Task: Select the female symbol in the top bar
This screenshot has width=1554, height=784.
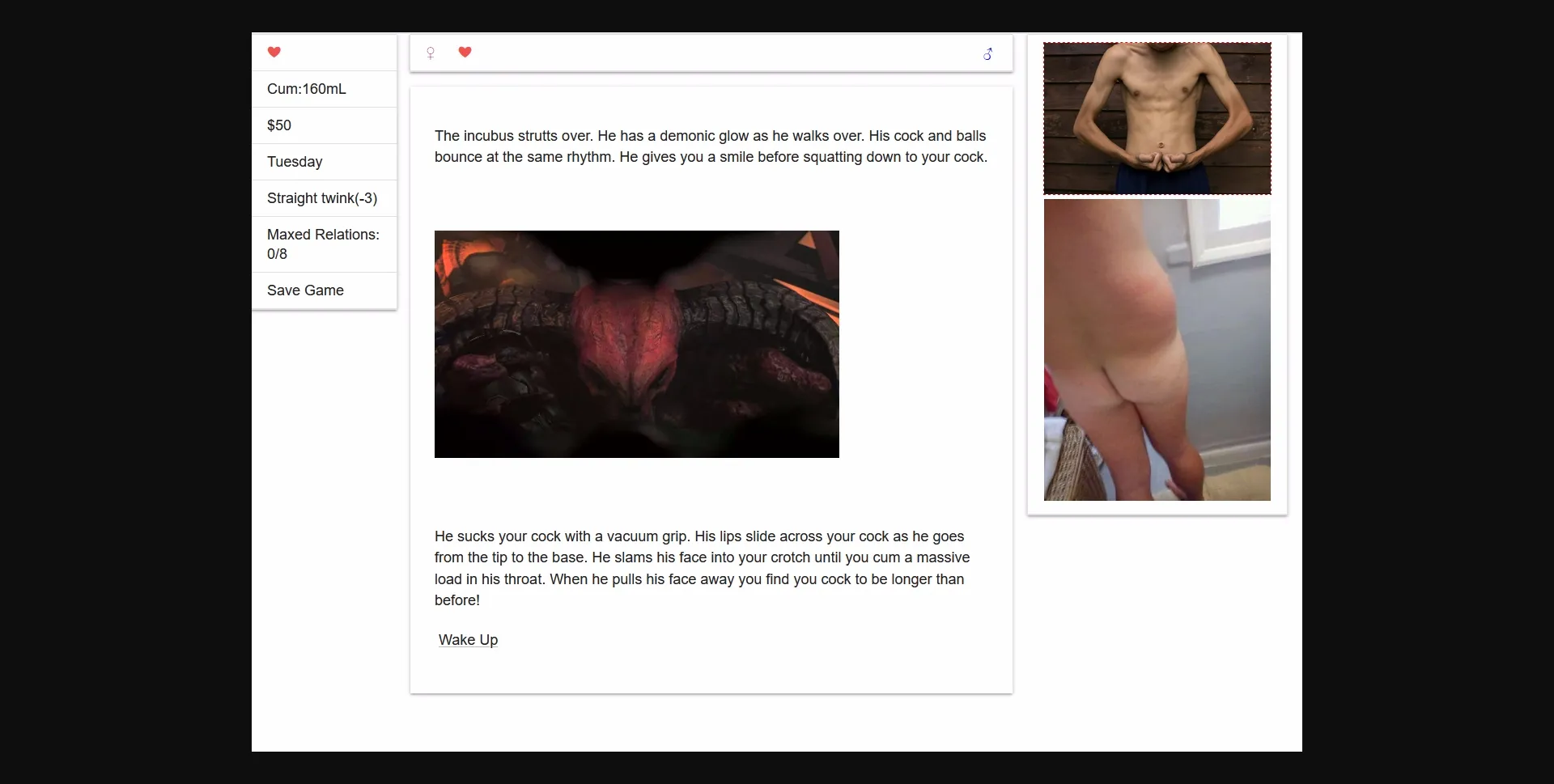Action: (x=430, y=53)
